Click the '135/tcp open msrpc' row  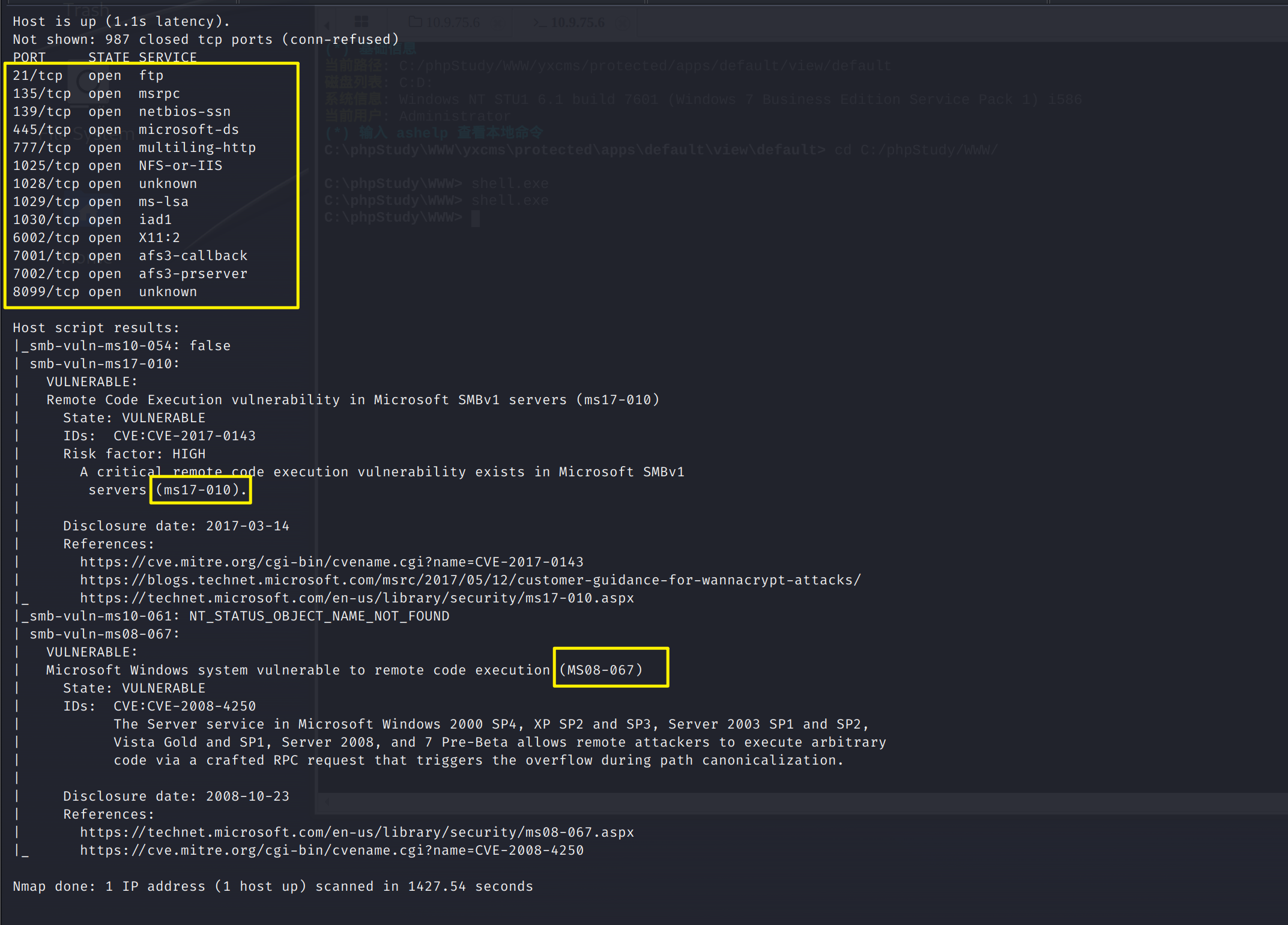tap(97, 94)
